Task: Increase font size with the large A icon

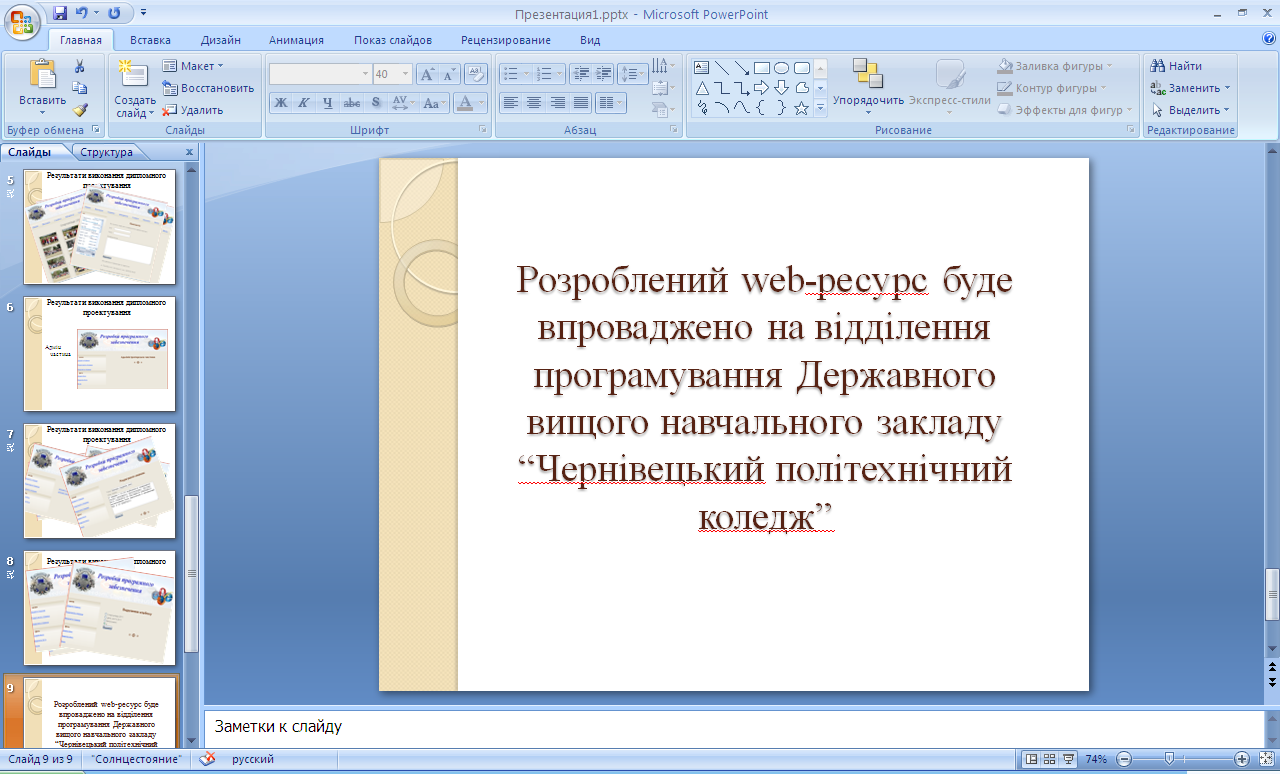Action: coord(427,74)
